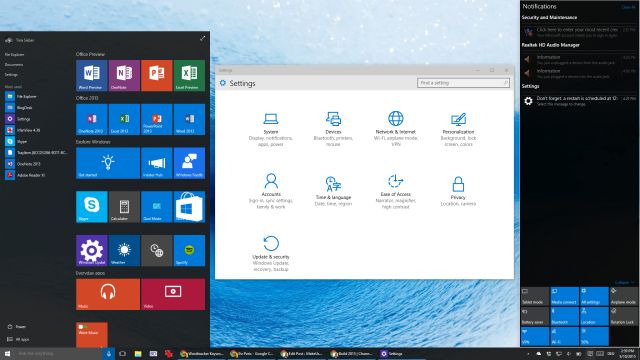The height and width of the screenshot is (360, 640).
Task: Toggle Tablet mode quick action
Action: pyautogui.click(x=535, y=296)
